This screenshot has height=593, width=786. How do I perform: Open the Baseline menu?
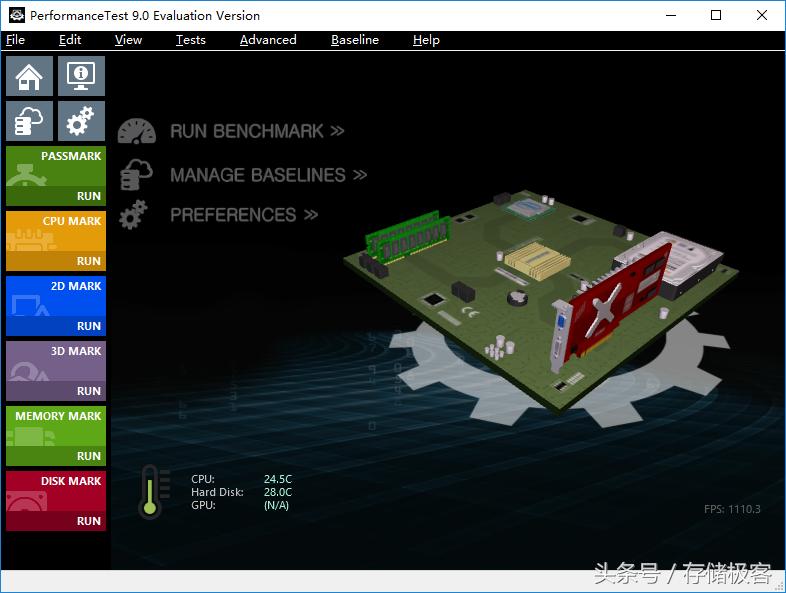coord(355,40)
